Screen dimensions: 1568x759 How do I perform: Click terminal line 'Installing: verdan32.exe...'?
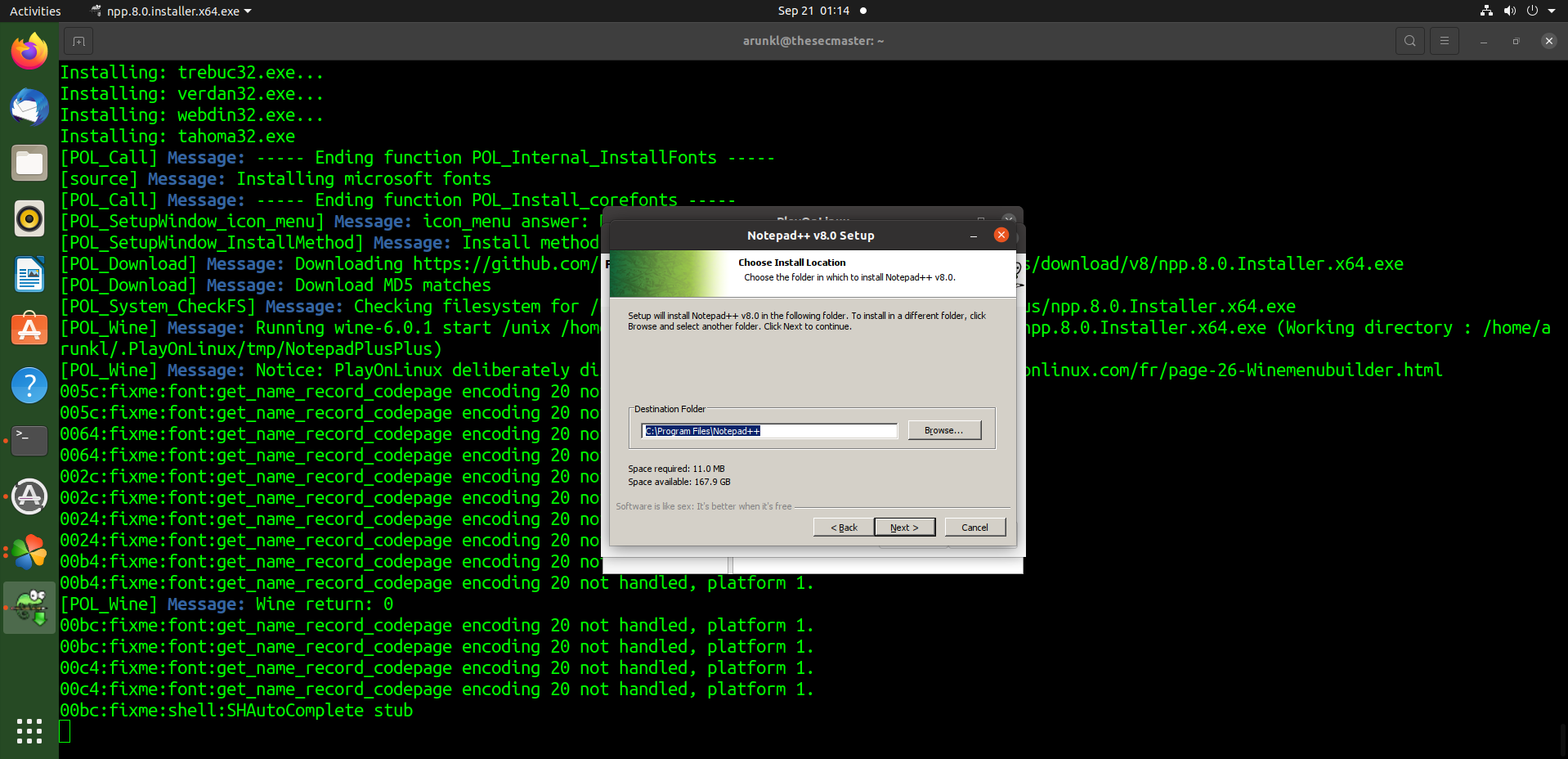click(x=192, y=94)
